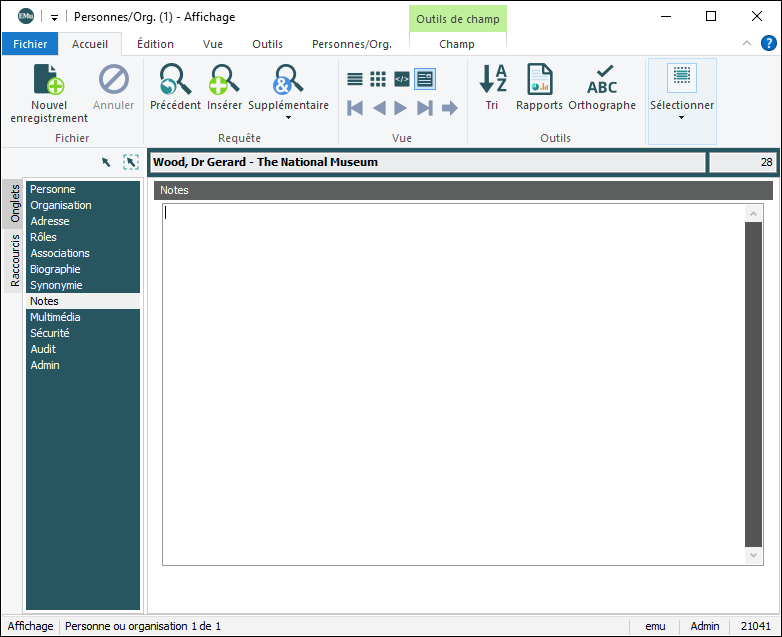782x637 pixels.
Task: Expand the Sélectionner dropdown
Action: (x=682, y=117)
